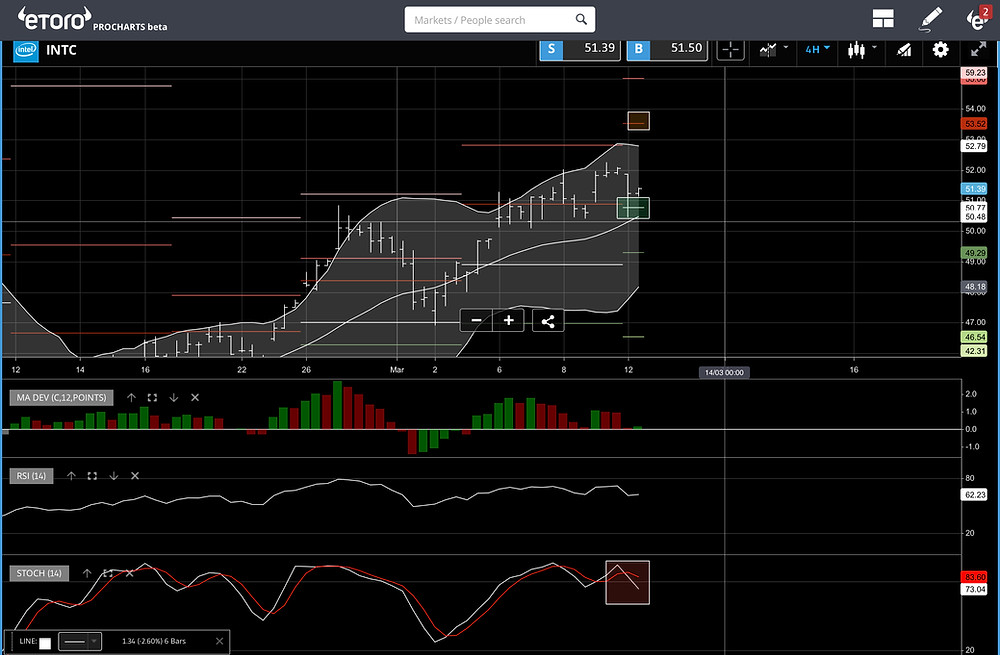Open the line style dropdown
Screen dimensions: 1000x655
(80, 641)
